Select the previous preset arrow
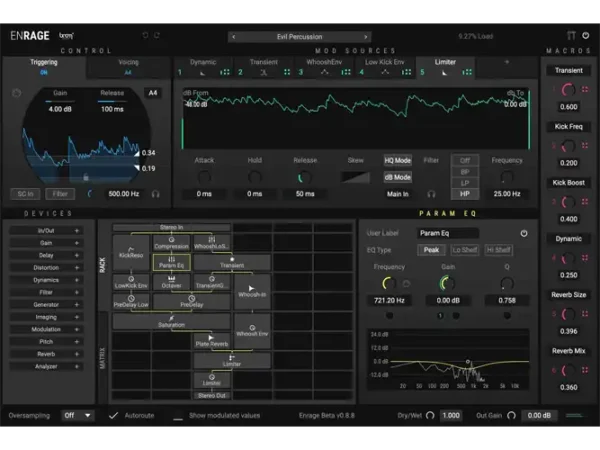The height and width of the screenshot is (450, 600). point(233,37)
